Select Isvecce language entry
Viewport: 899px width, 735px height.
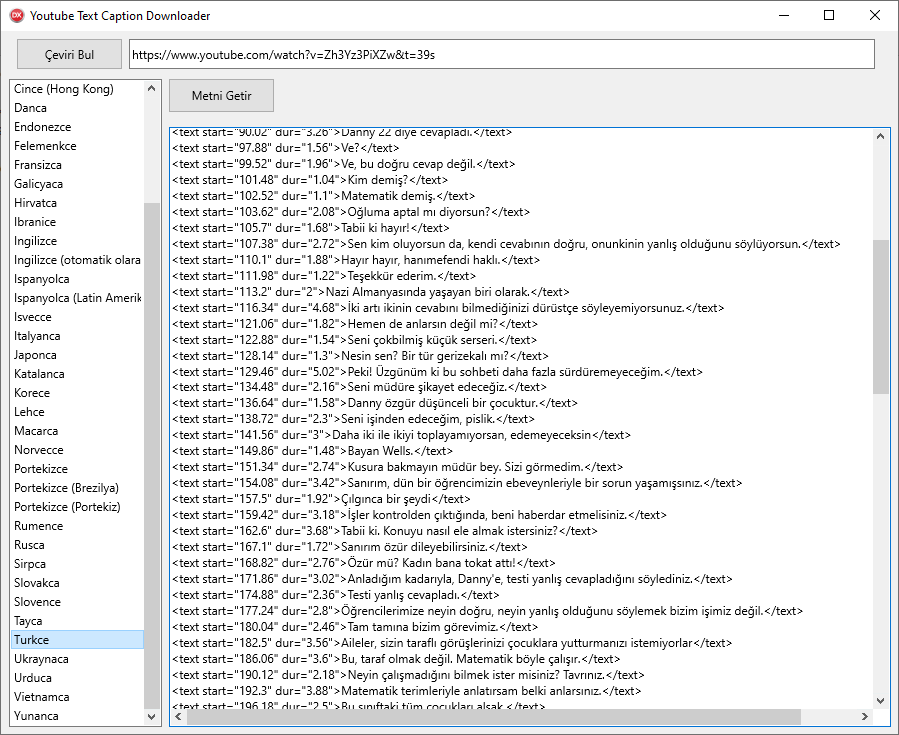[77, 316]
